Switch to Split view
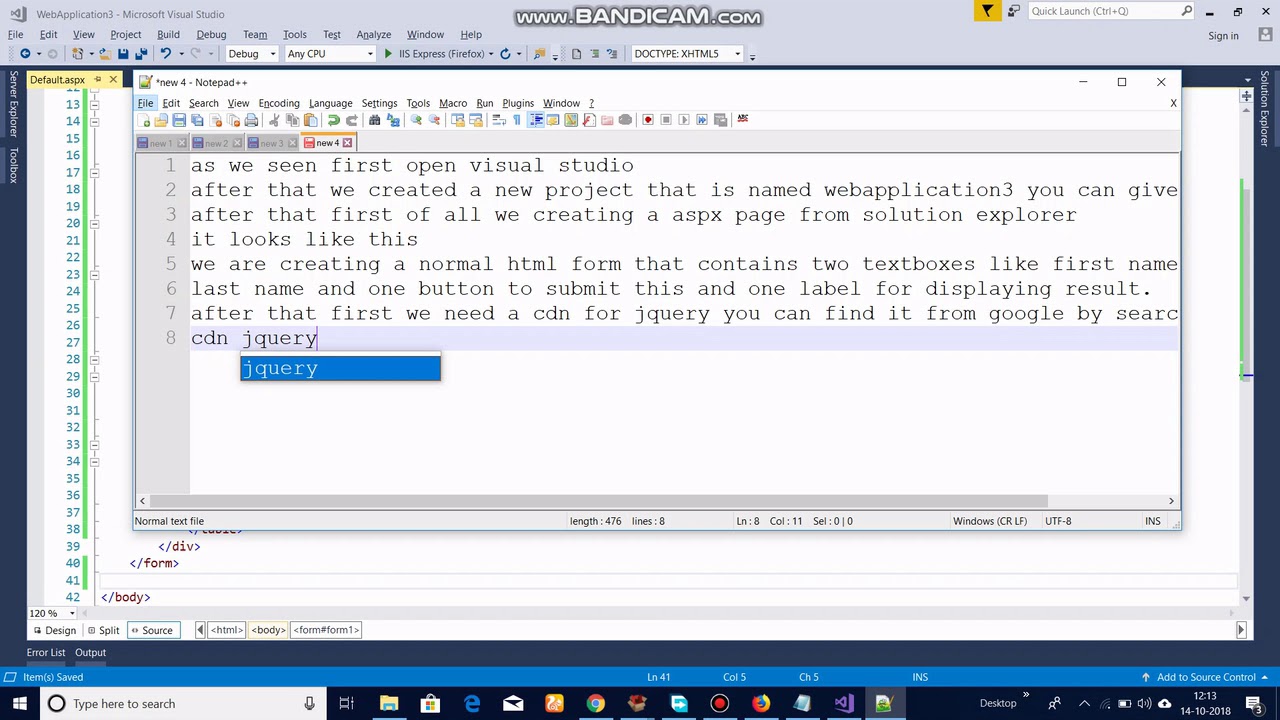The height and width of the screenshot is (720, 1280). pos(103,630)
